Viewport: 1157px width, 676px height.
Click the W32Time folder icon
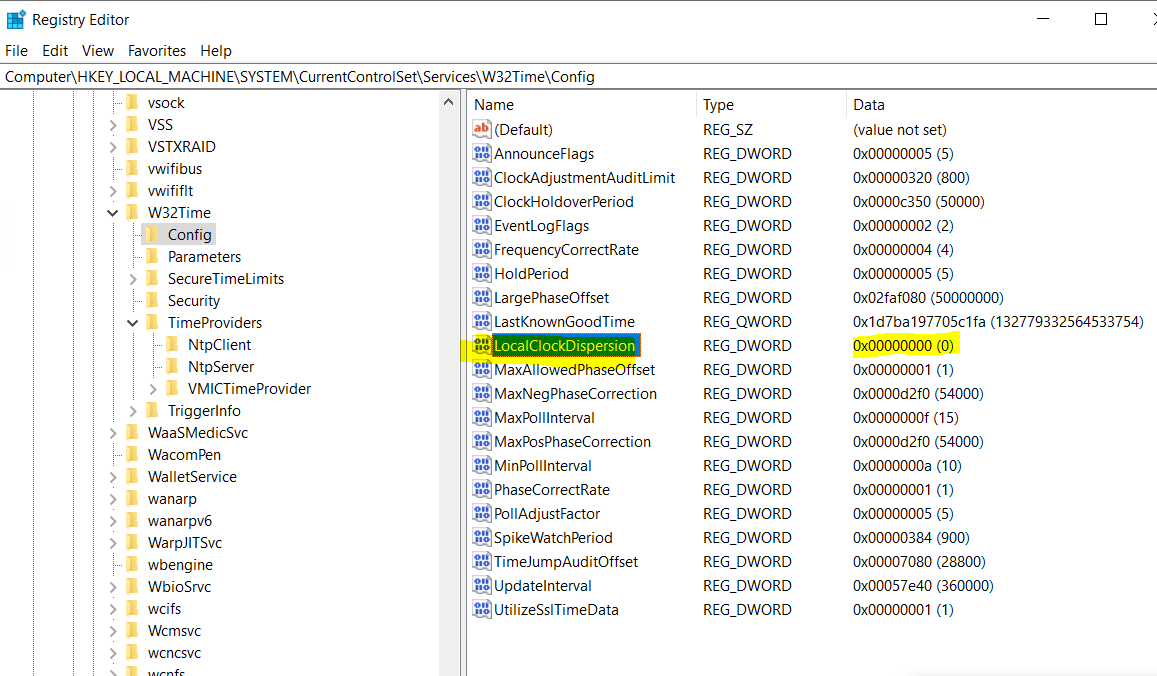(133, 213)
